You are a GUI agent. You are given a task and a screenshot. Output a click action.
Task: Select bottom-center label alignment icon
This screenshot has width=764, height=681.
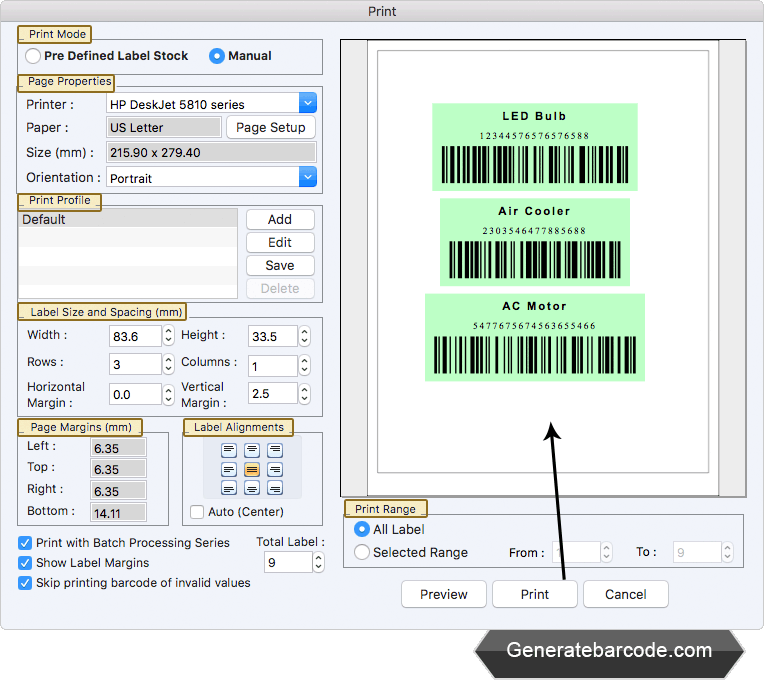pos(252,488)
